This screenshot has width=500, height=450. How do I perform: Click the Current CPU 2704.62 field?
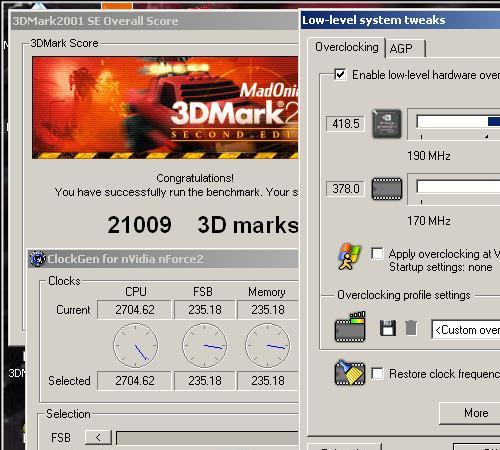click(x=134, y=310)
